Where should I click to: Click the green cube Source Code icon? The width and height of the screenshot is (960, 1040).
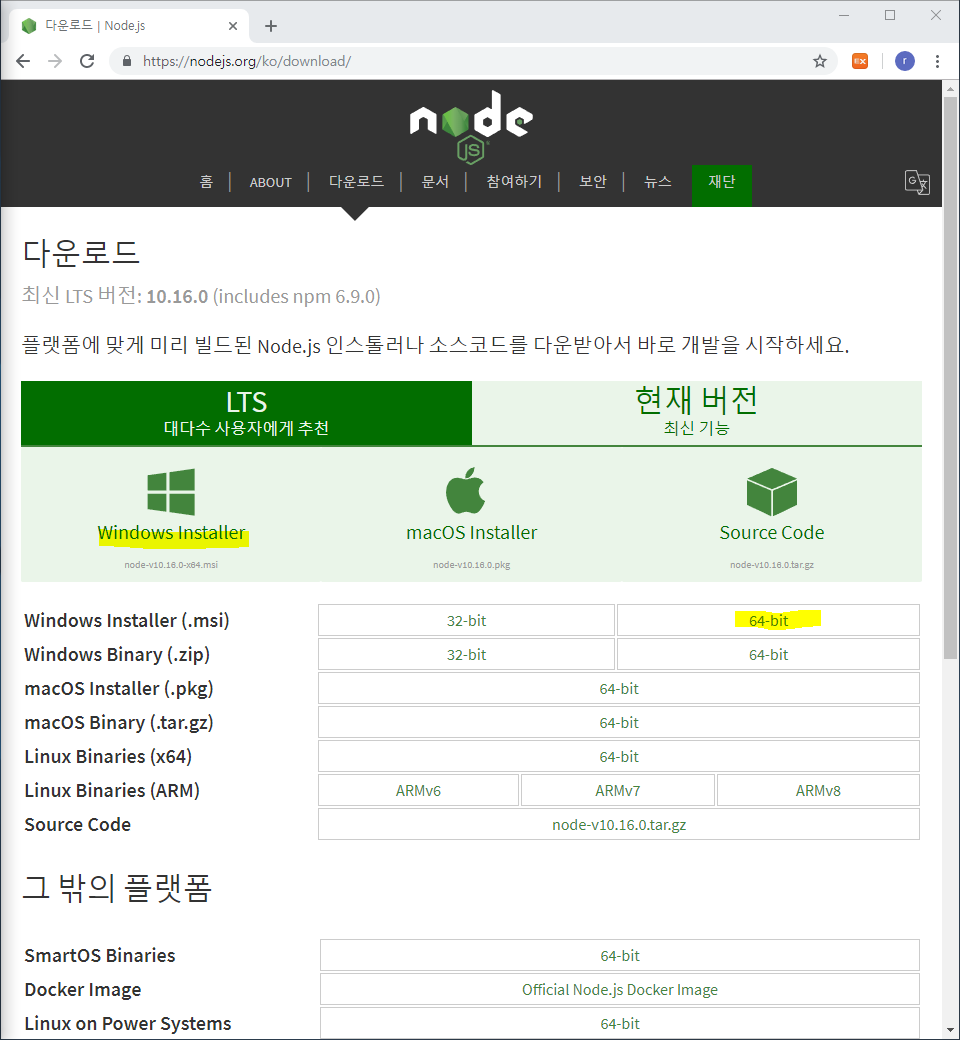tap(772, 492)
